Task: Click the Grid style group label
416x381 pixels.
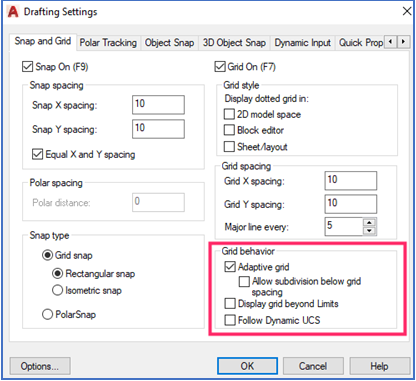Action: (241, 85)
